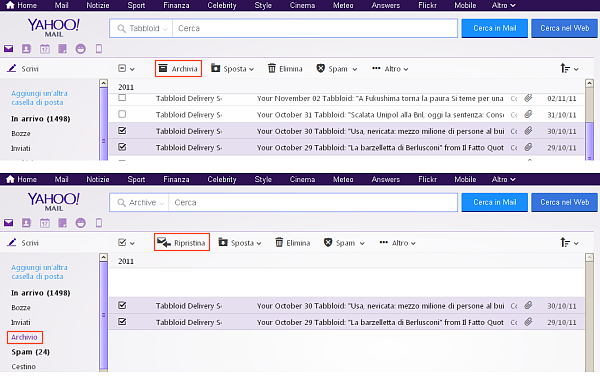Screen dimensions: 600x376
Task: Open calendar icon in the Tabbloid view
Action: [x=45, y=49]
